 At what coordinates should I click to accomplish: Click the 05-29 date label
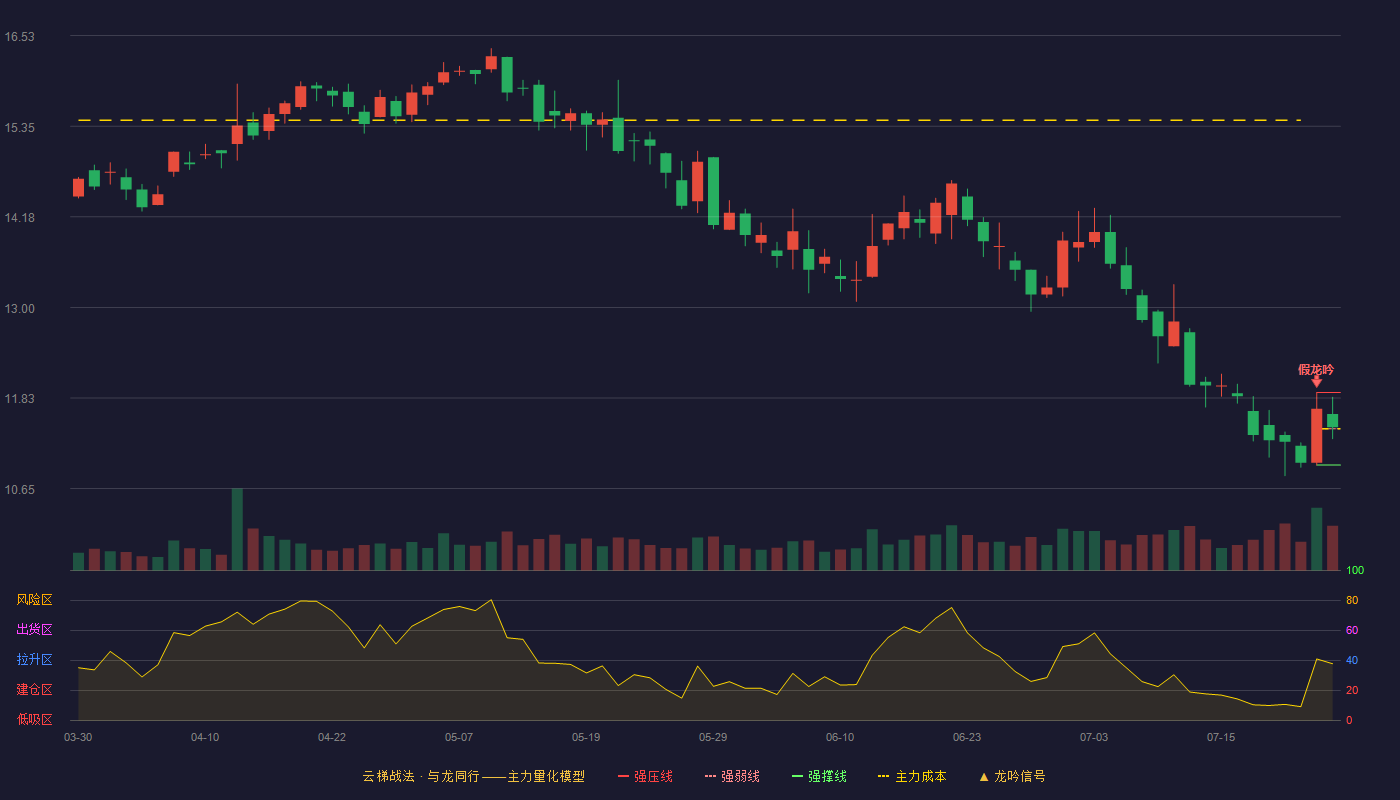(x=713, y=737)
